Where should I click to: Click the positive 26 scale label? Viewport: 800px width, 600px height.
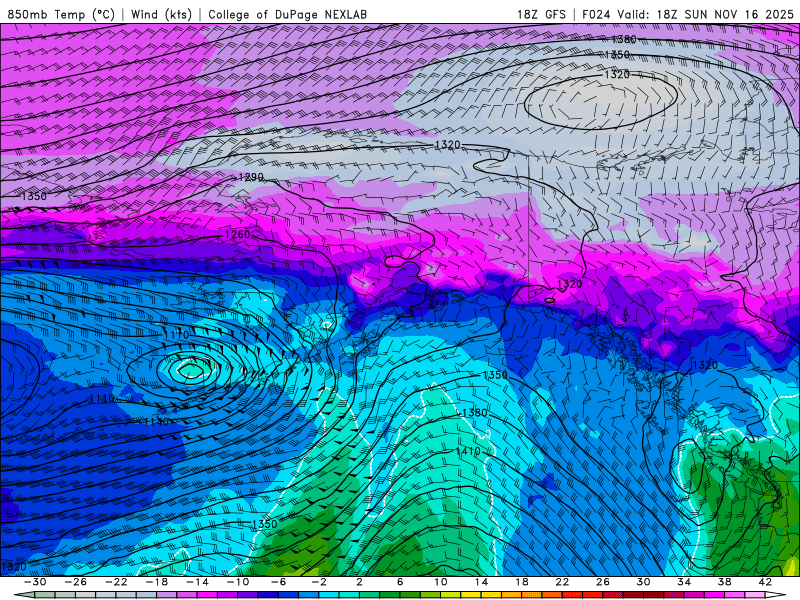(603, 582)
